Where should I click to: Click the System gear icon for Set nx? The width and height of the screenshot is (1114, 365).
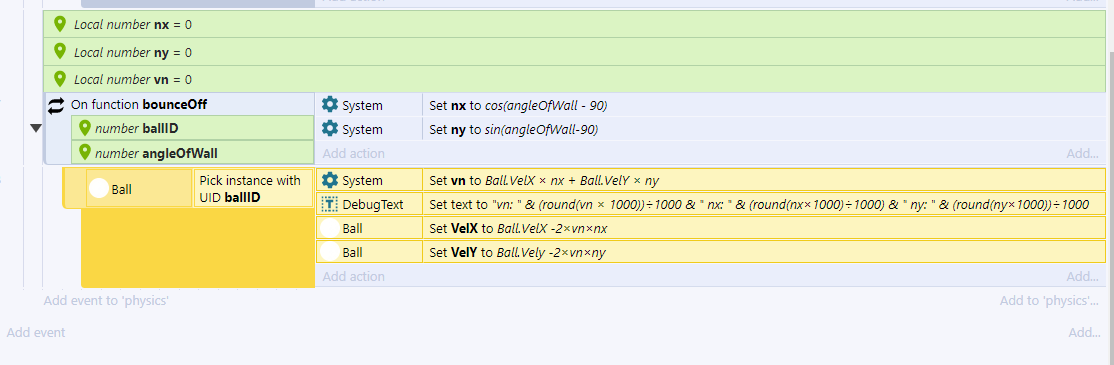[x=330, y=105]
